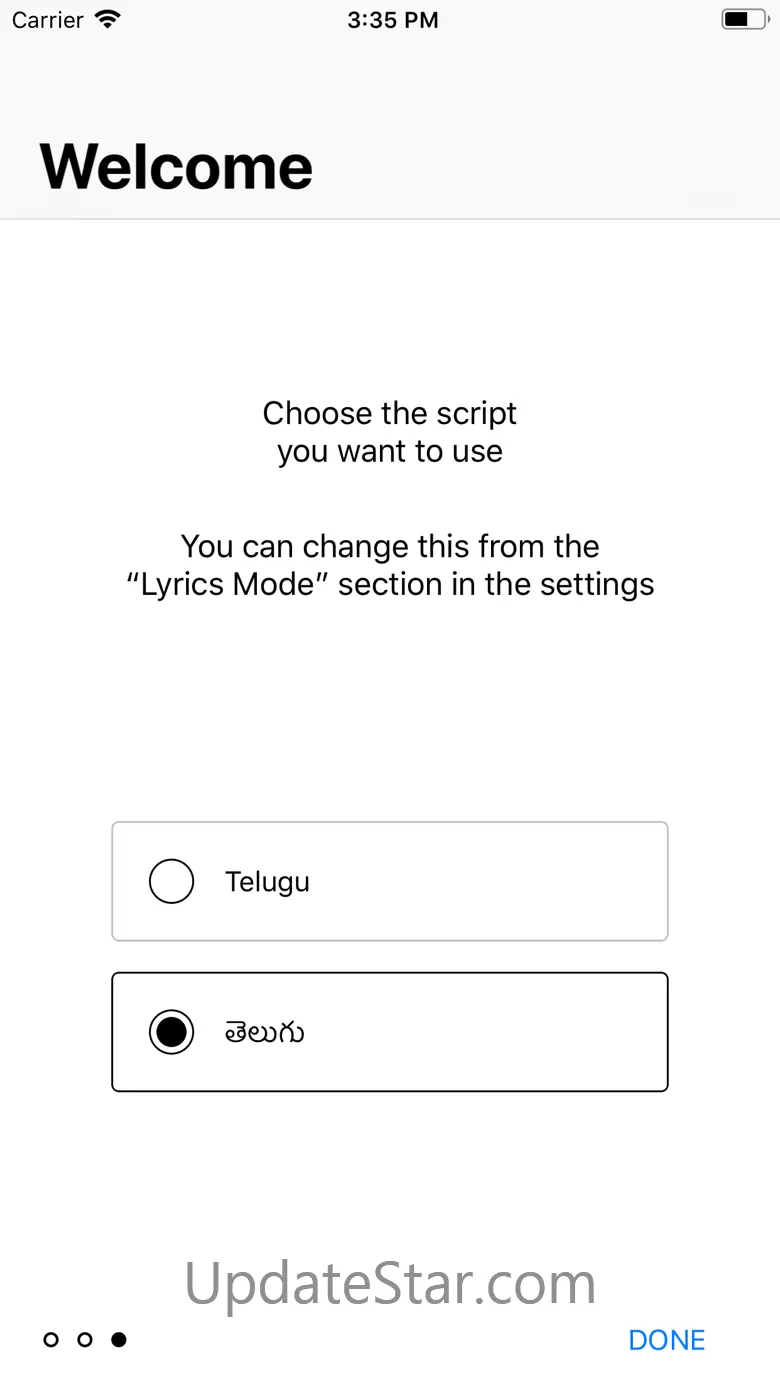Click the Welcome heading
The height and width of the screenshot is (1387, 780).
coord(176,166)
